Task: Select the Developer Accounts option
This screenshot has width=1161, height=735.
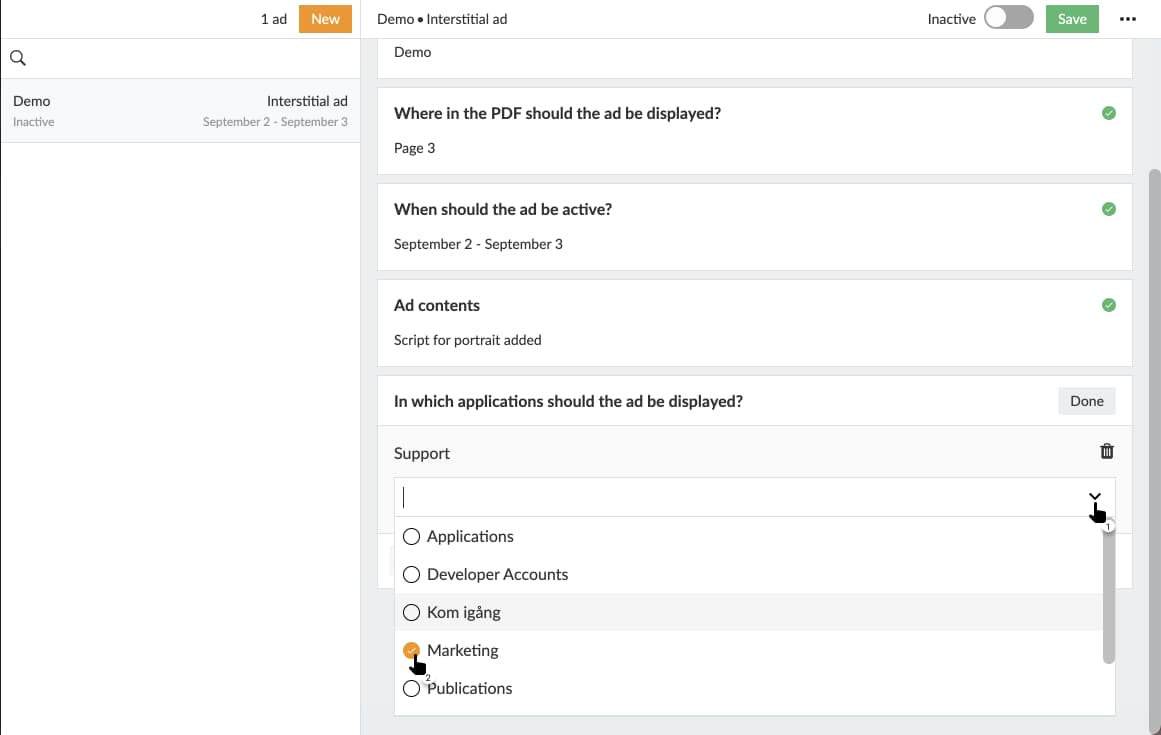Action: point(412,574)
